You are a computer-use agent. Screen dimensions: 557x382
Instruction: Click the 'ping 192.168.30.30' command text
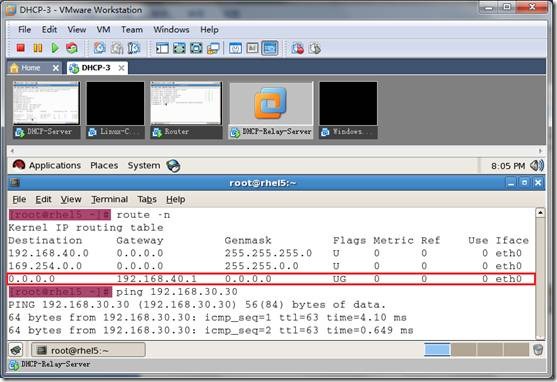177,292
